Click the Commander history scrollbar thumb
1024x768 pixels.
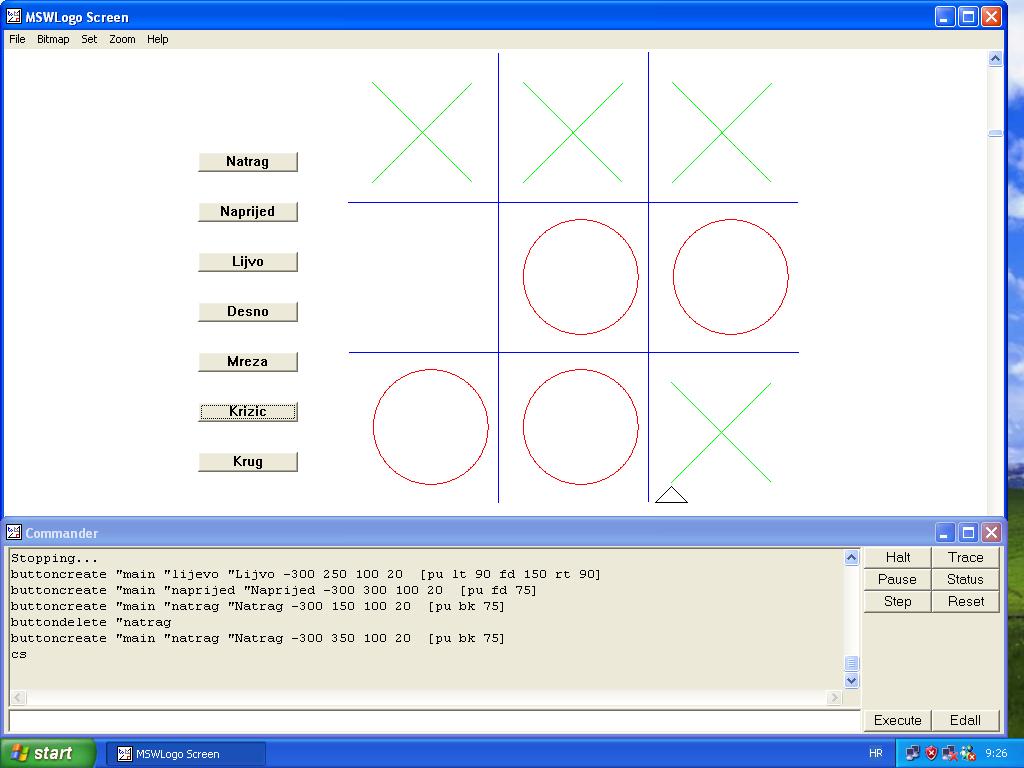[851, 664]
